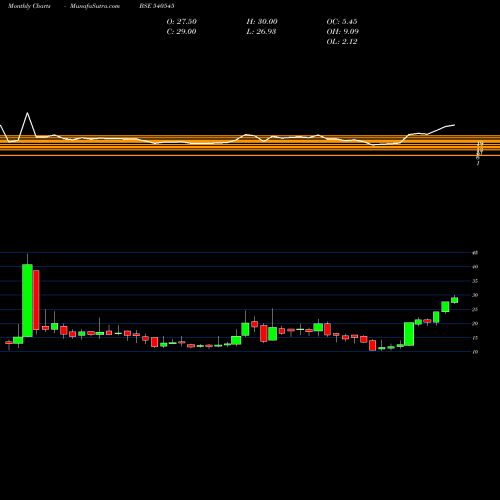Image resolution: width=500 pixels, height=500 pixels.
Task: Click the tall red candle beside the tallest green
Action: click(36, 300)
